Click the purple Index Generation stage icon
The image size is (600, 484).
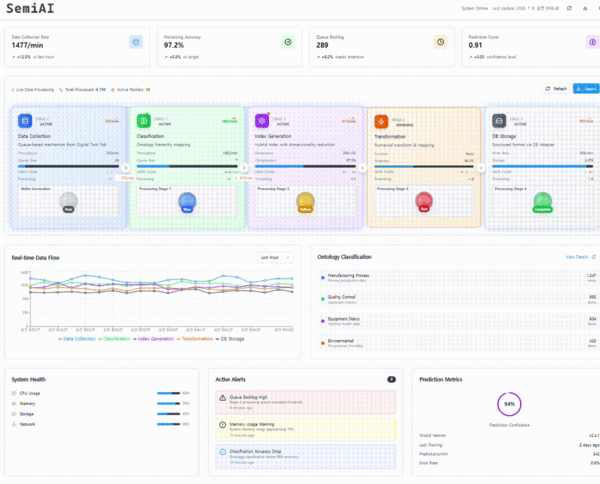263,120
